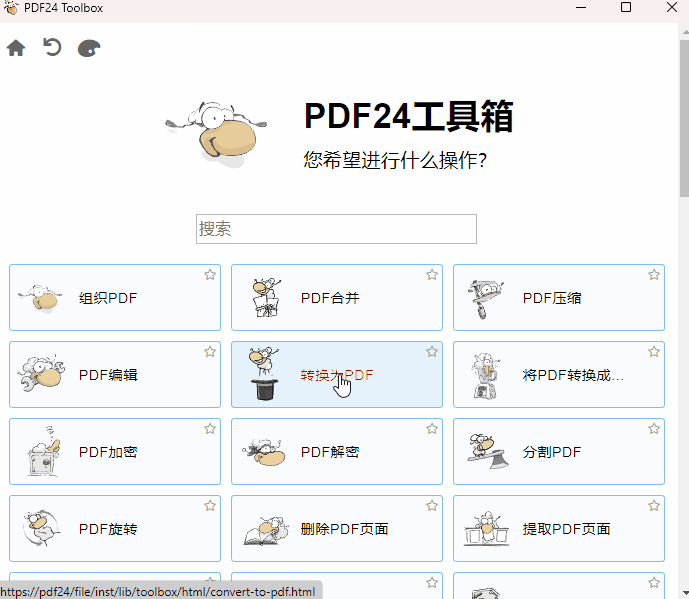This screenshot has height=599, width=689.
Task: Click the PDF压缩 press icon
Action: (485, 299)
